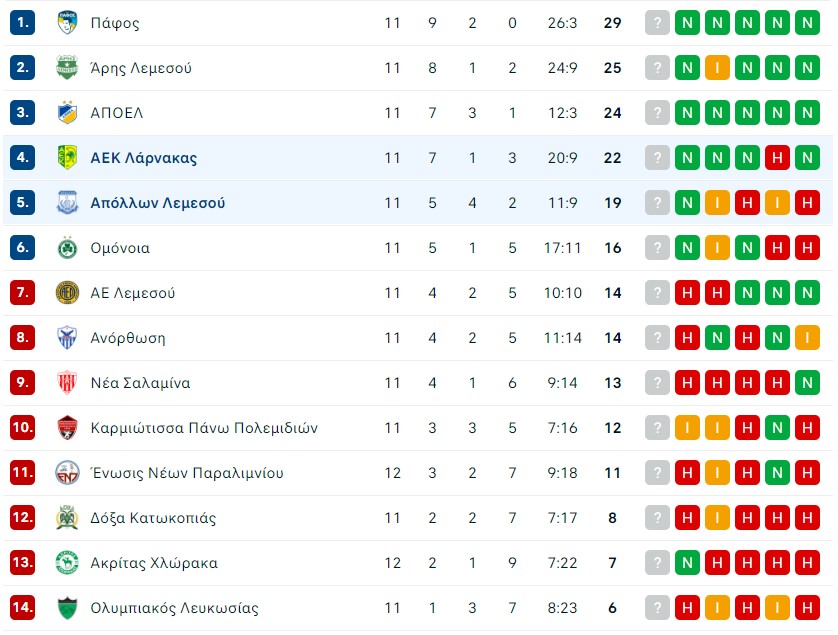The width and height of the screenshot is (838, 635).
Task: Click the green win badge in Ακρίτας Χλώρακα row
Action: click(x=687, y=563)
